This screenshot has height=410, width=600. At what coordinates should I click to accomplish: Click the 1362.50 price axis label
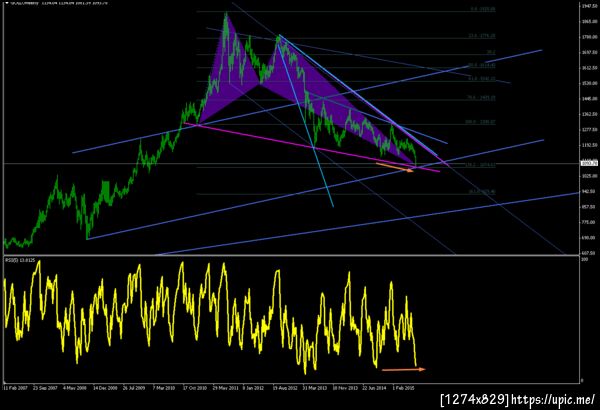pyautogui.click(x=590, y=114)
